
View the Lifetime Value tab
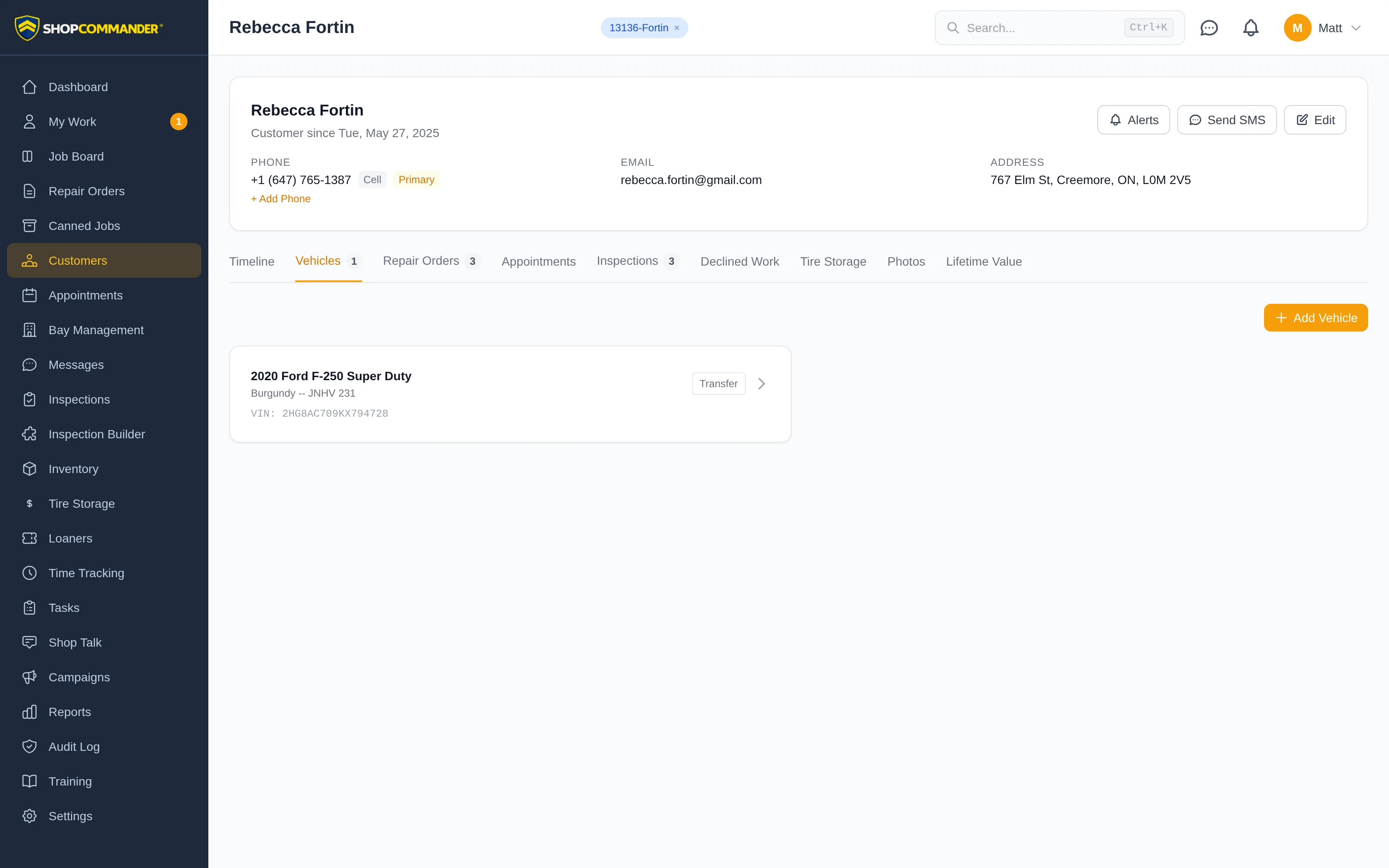tap(984, 262)
